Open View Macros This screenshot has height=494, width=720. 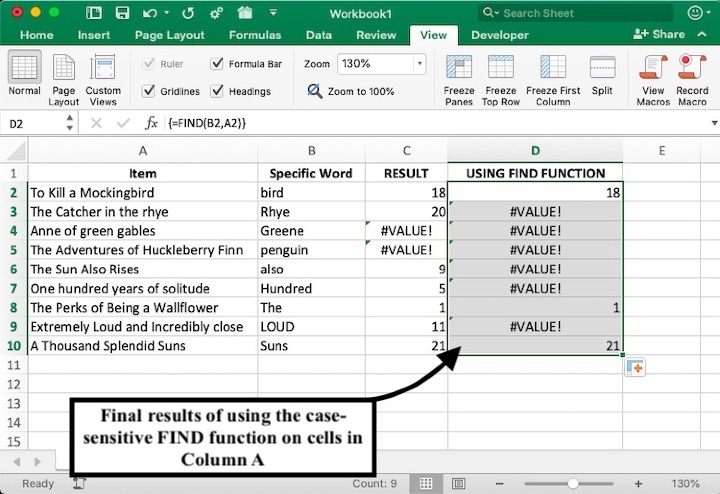(653, 68)
